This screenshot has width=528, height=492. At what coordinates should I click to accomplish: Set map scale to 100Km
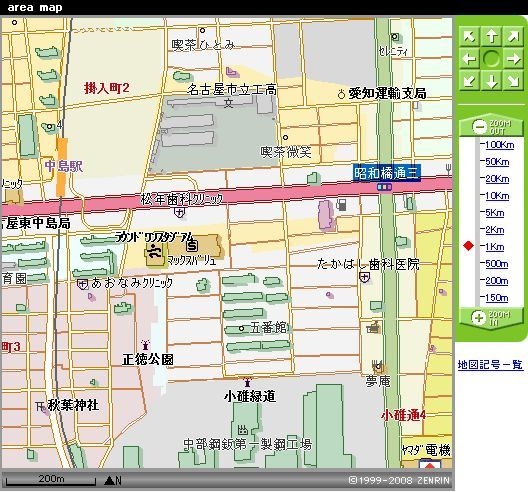500,145
